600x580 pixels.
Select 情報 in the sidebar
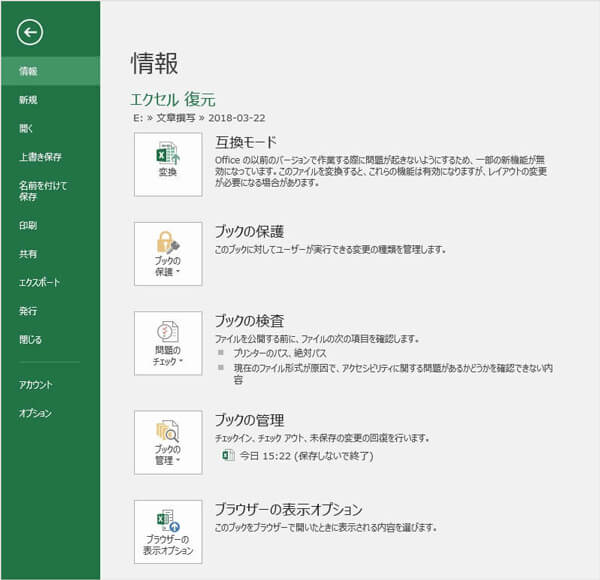pyautogui.click(x=51, y=71)
